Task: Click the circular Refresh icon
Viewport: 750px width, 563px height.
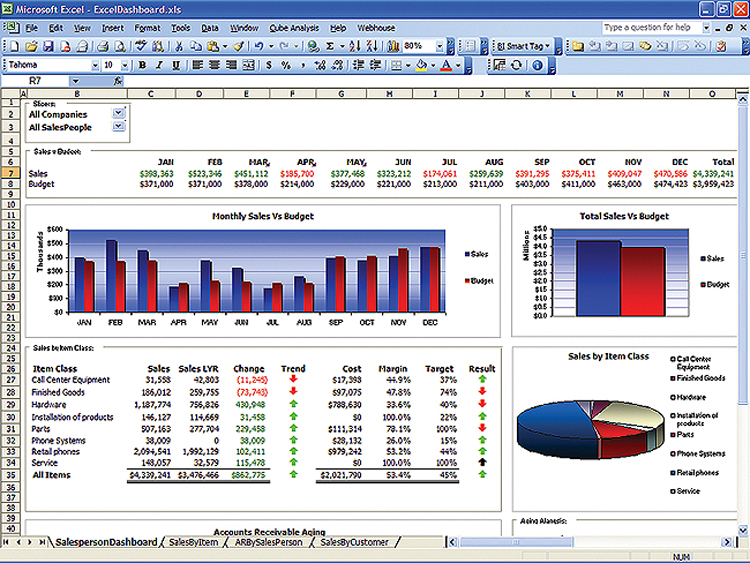Action: 517,65
